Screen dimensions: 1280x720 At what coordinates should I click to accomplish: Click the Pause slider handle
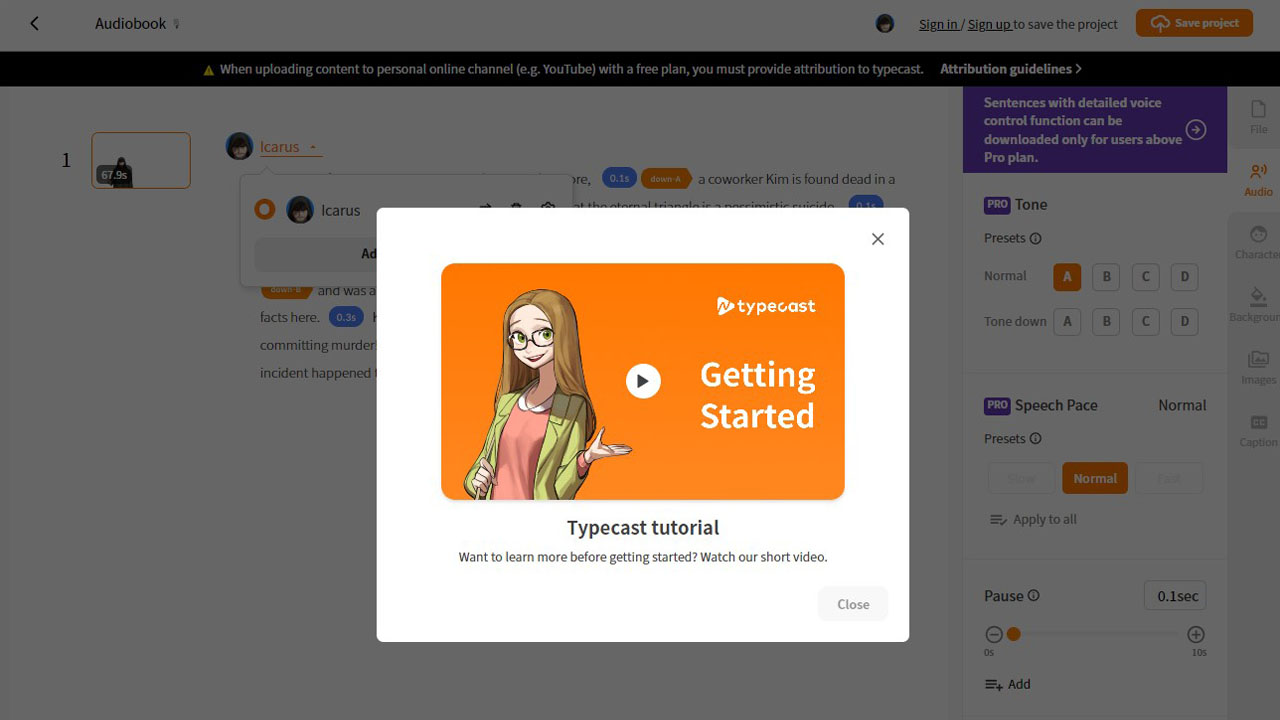[1014, 635]
